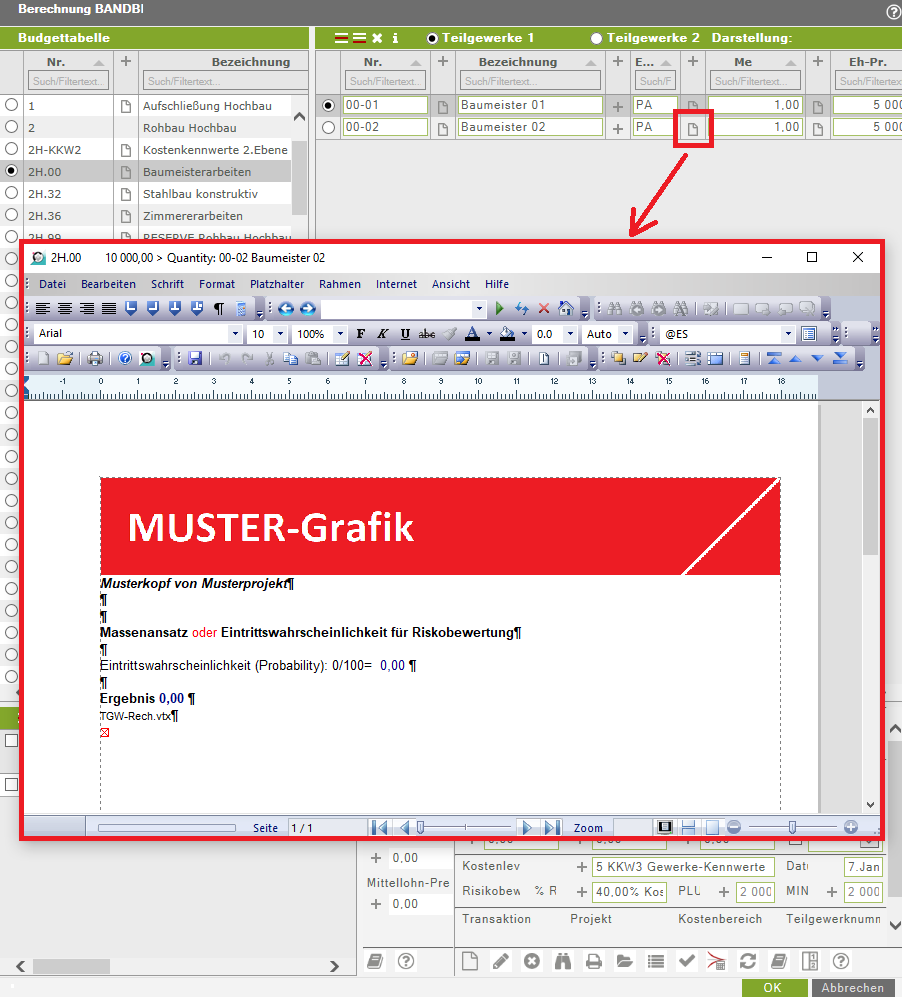
Task: Toggle the paragraph marks pilcrow icon
Action: [218, 309]
